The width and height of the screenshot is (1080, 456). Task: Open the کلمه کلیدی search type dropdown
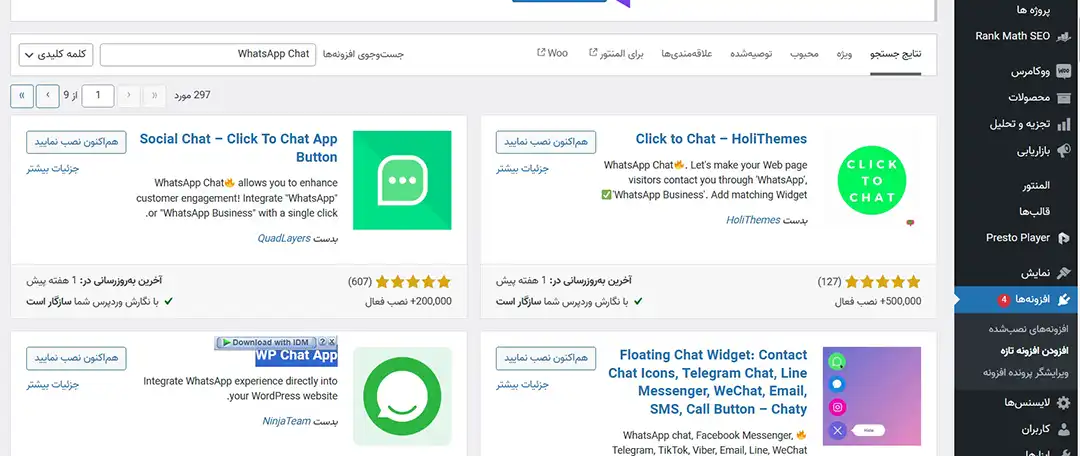point(56,54)
